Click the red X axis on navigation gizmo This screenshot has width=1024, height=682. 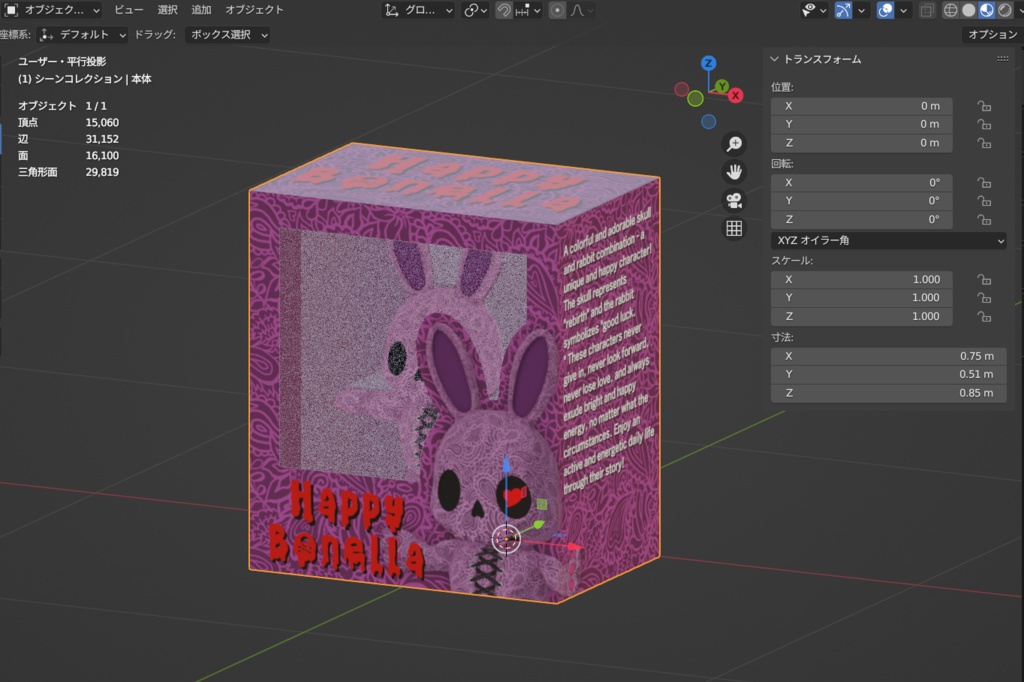point(736,96)
